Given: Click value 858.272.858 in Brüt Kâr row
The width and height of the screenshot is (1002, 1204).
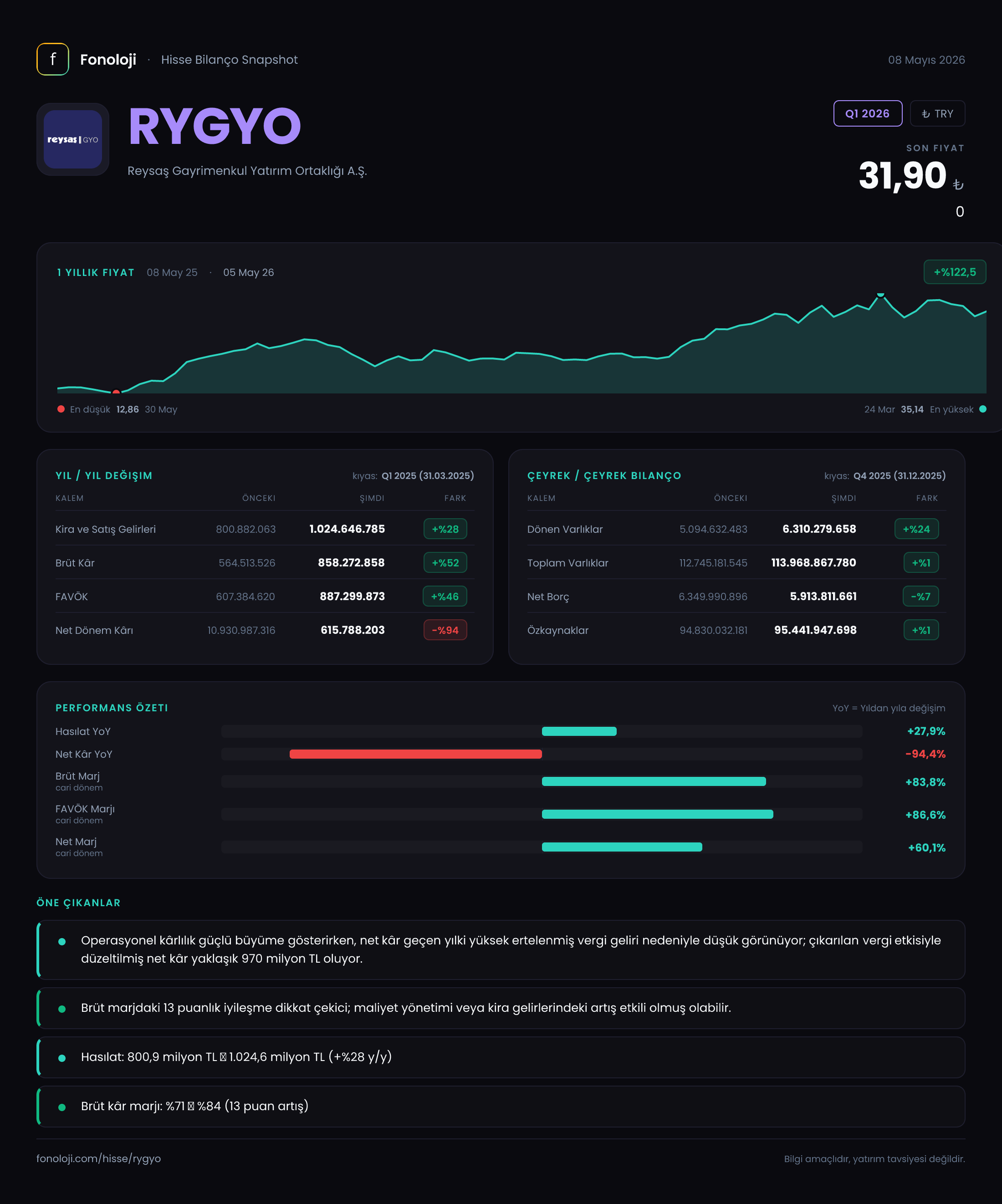Looking at the screenshot, I should (x=351, y=562).
